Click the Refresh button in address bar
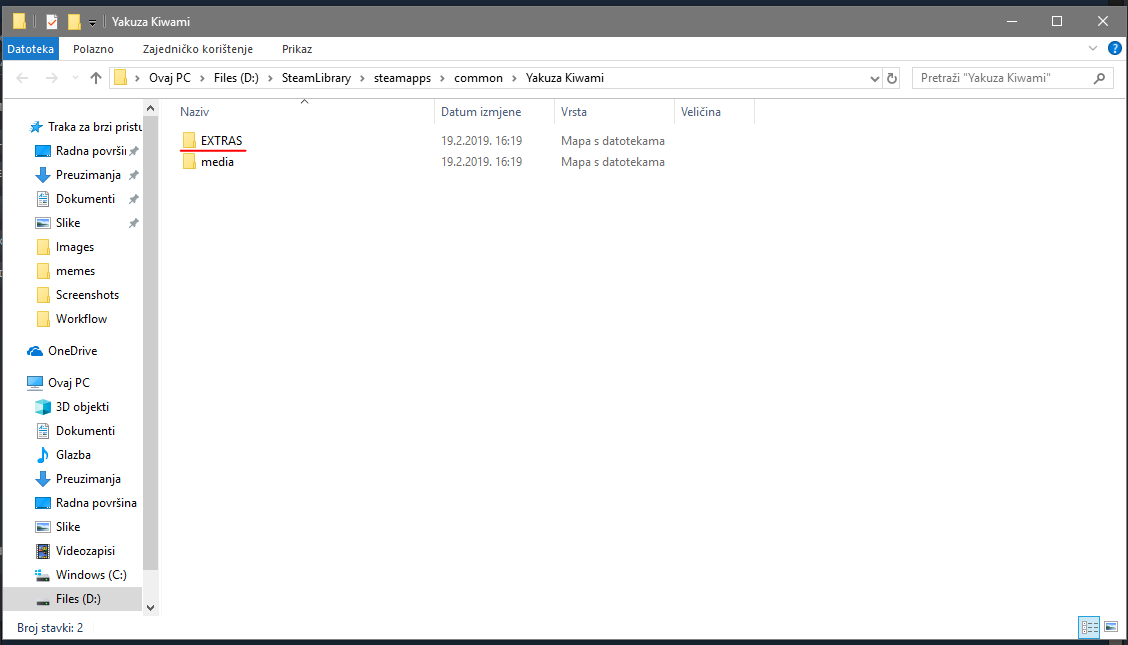The image size is (1128, 645). 892,78
